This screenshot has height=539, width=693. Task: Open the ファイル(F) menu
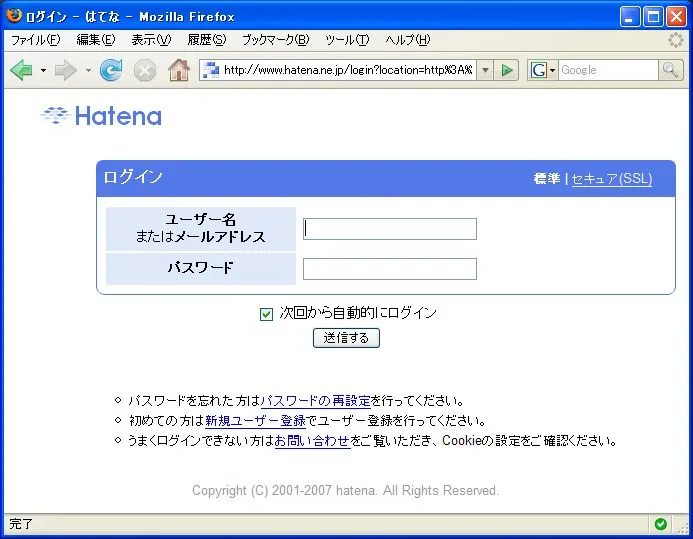tap(35, 40)
